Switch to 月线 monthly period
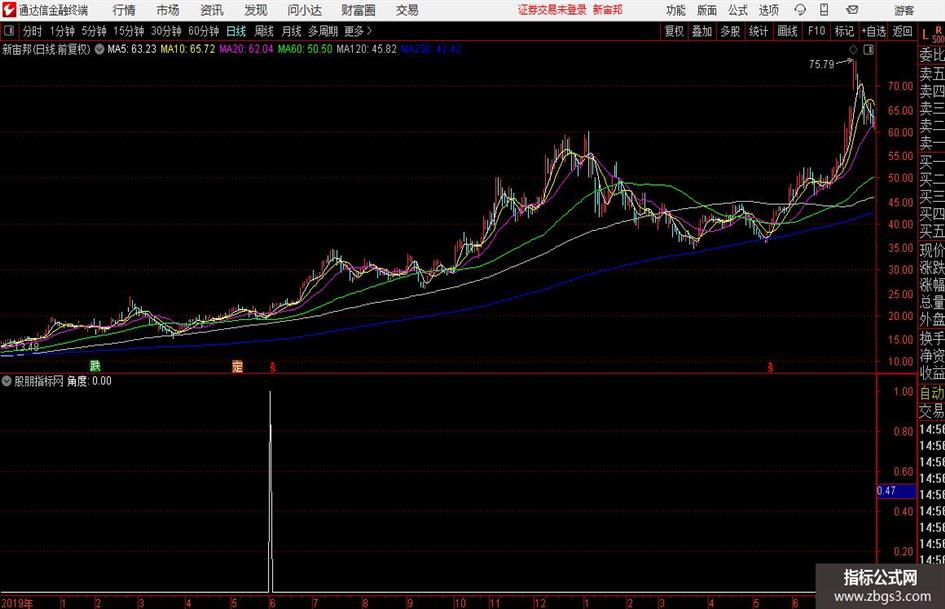 click(291, 31)
